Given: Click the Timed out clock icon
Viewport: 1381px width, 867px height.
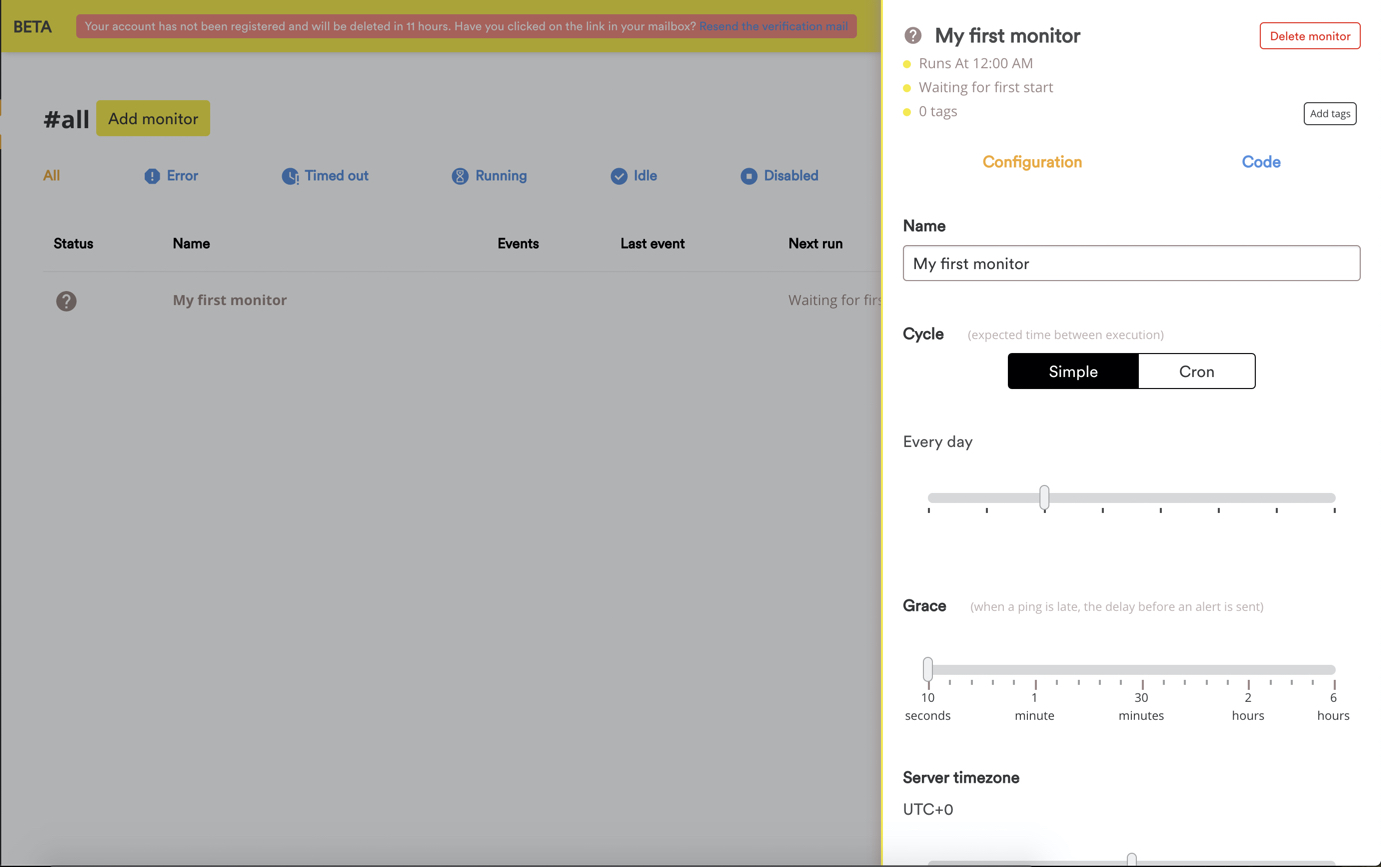Looking at the screenshot, I should tap(290, 176).
